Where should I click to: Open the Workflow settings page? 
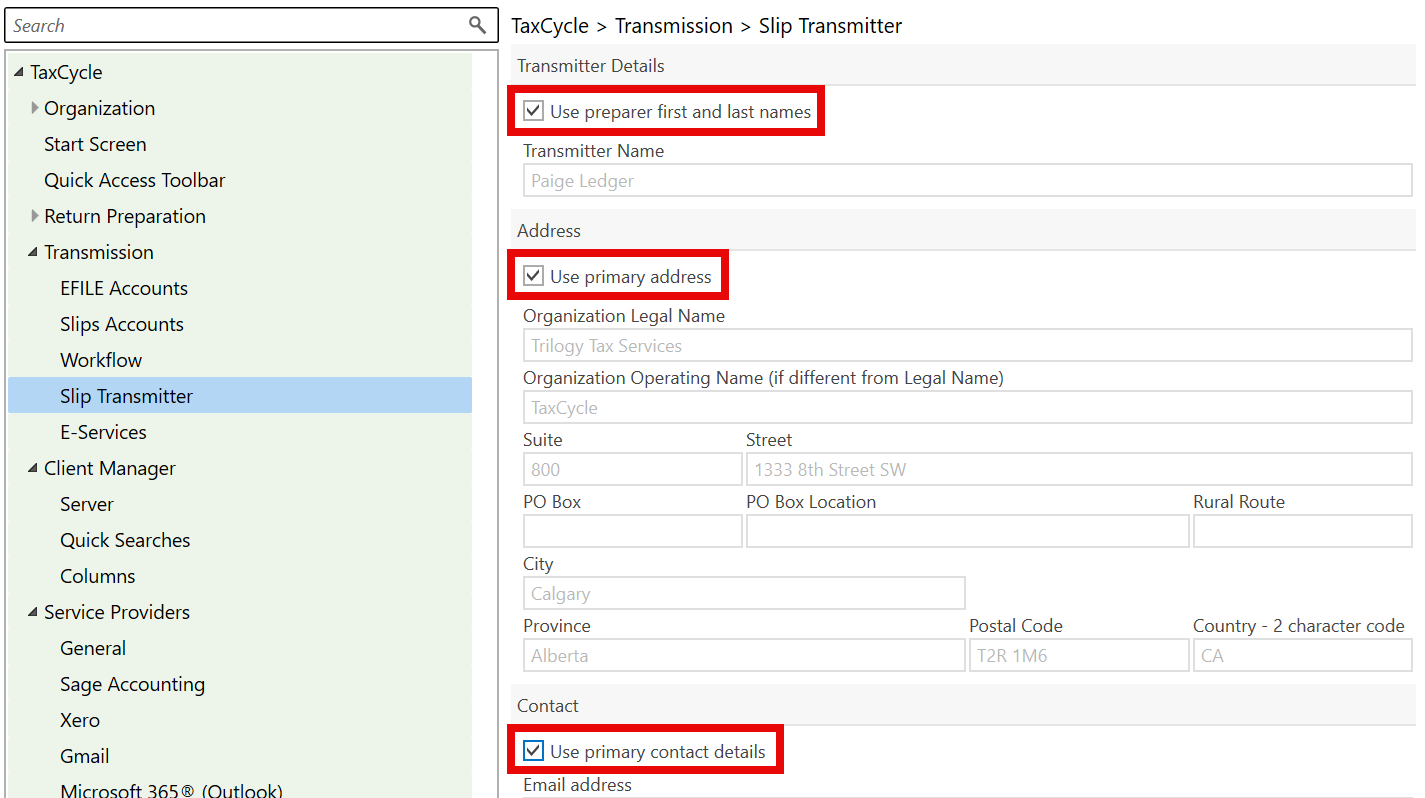[101, 360]
